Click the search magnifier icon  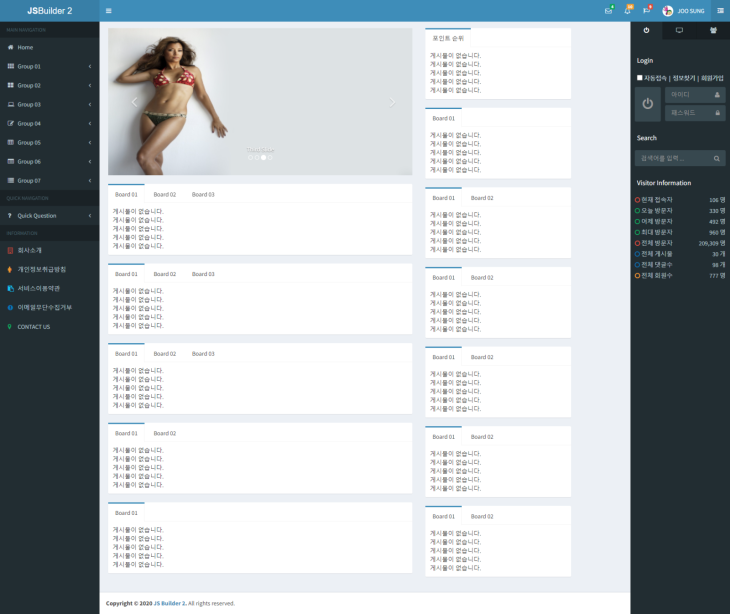[x=716, y=158]
